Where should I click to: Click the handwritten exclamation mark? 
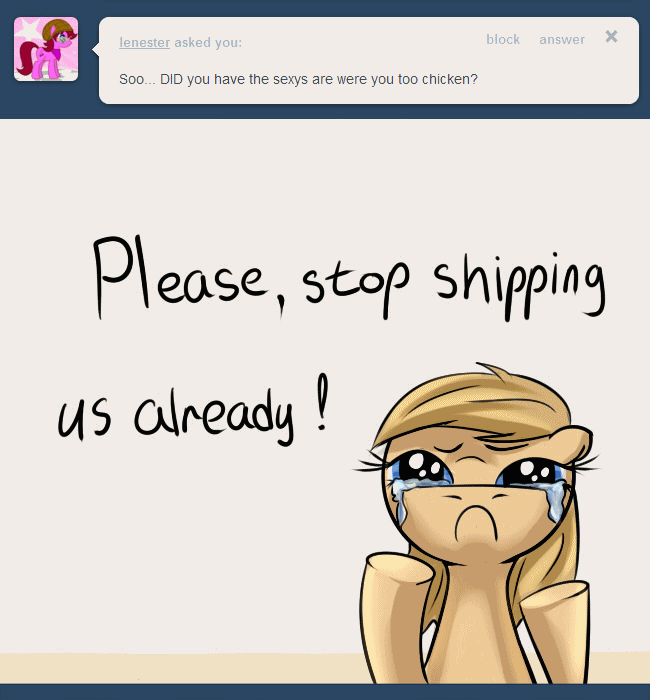322,402
